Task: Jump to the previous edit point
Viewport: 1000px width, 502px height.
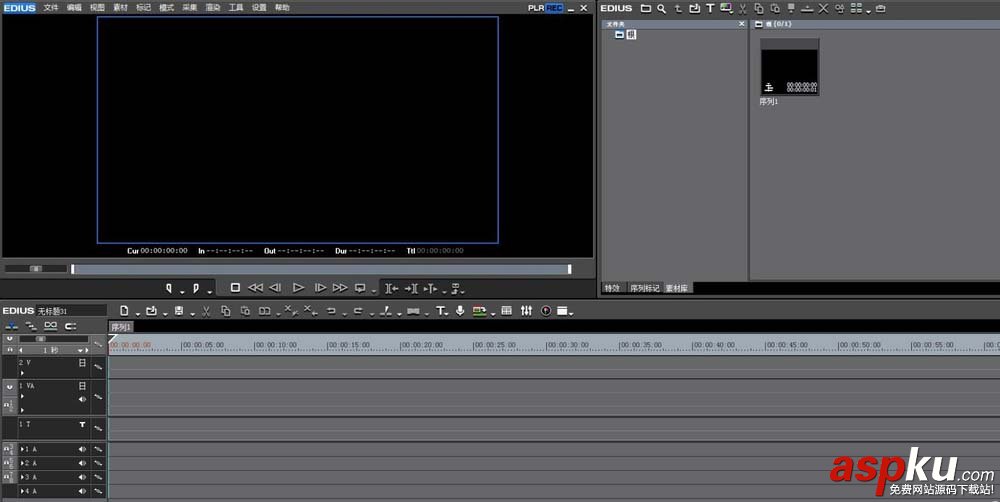Action: click(x=392, y=288)
